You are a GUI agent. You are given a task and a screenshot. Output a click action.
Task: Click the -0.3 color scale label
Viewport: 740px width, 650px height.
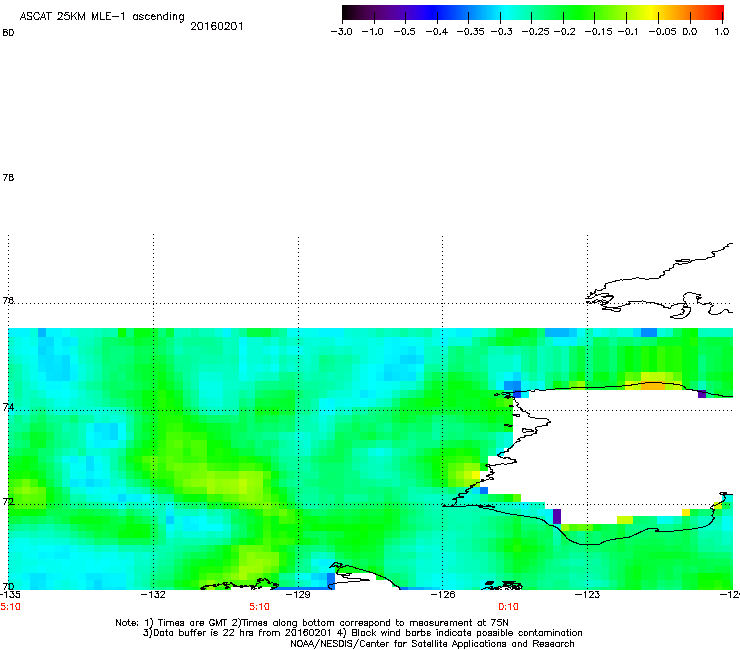click(x=502, y=32)
